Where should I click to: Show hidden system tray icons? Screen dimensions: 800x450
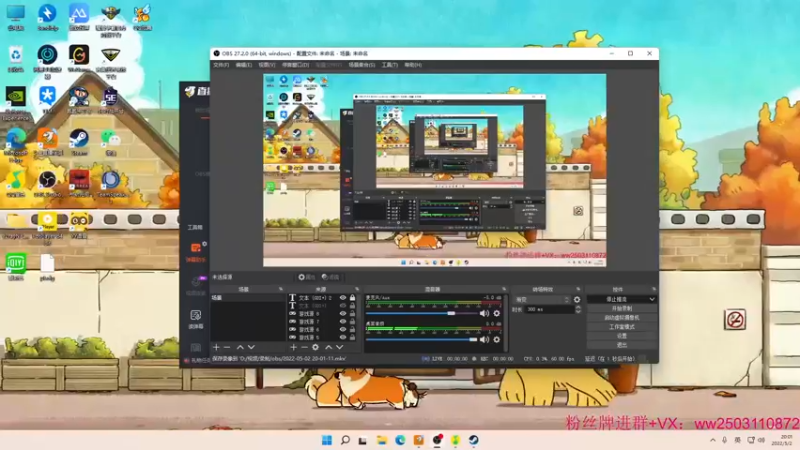(x=712, y=440)
